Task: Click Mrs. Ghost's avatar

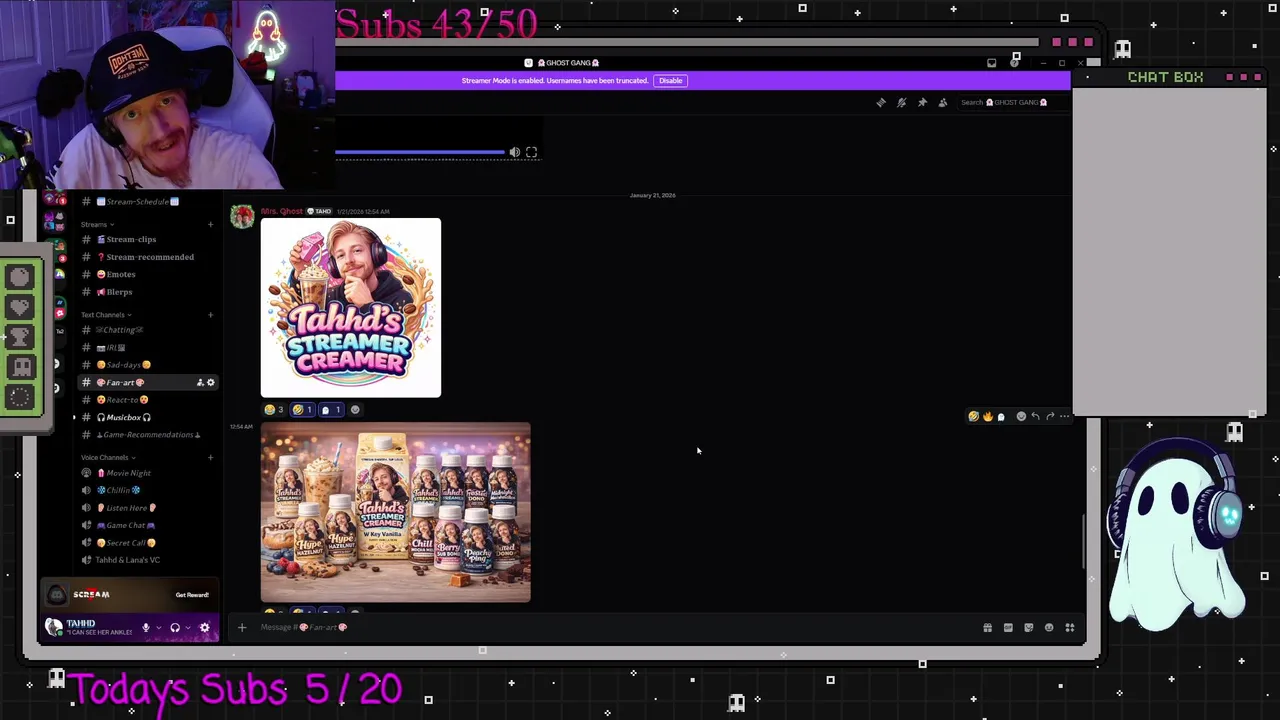Action: pos(242,217)
